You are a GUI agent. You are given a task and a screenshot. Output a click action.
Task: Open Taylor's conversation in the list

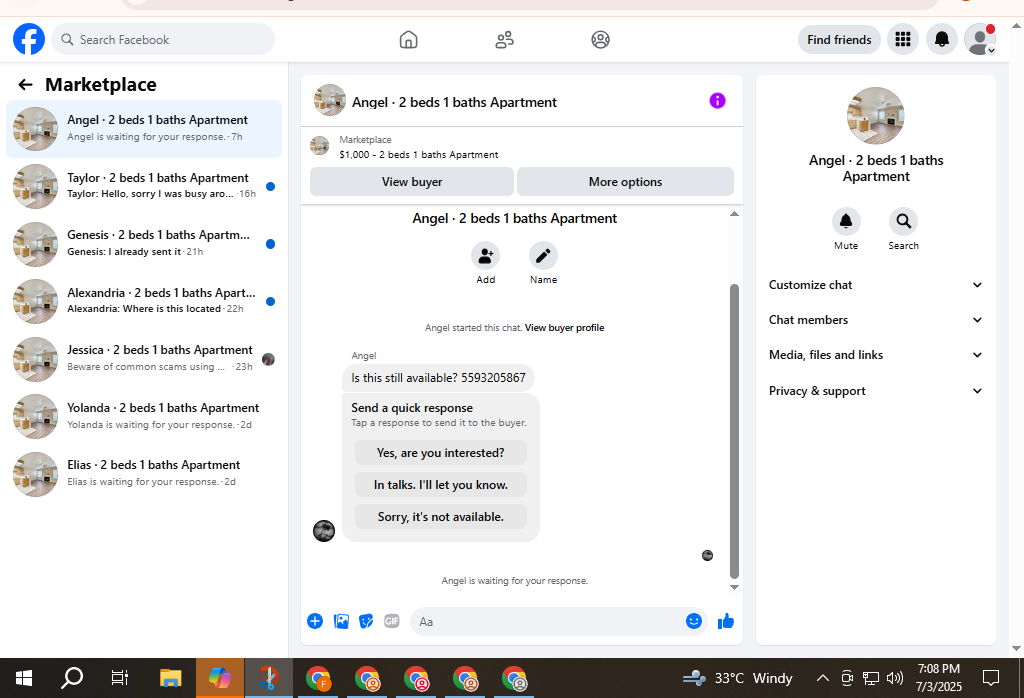click(144, 186)
